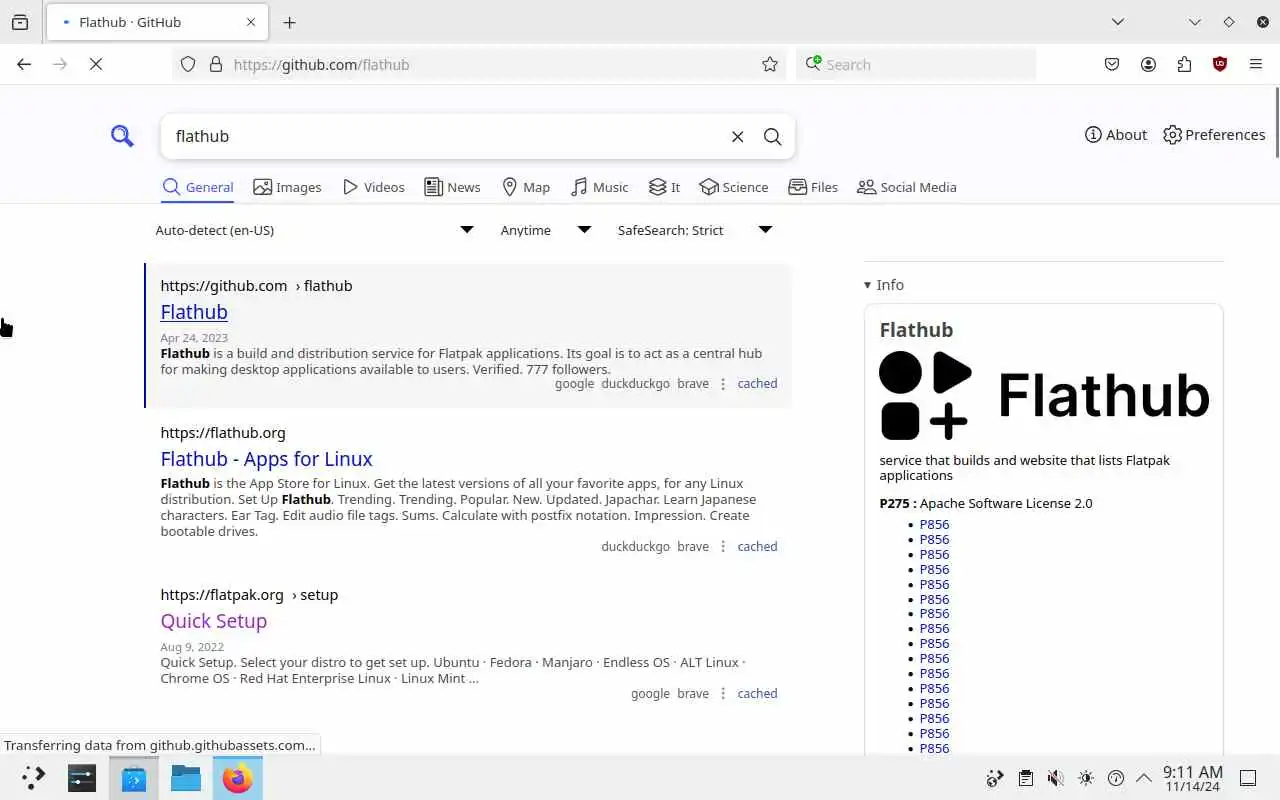Open the Dolphin file manager taskbar icon
Viewport: 1280px width, 800px height.
coord(186,777)
